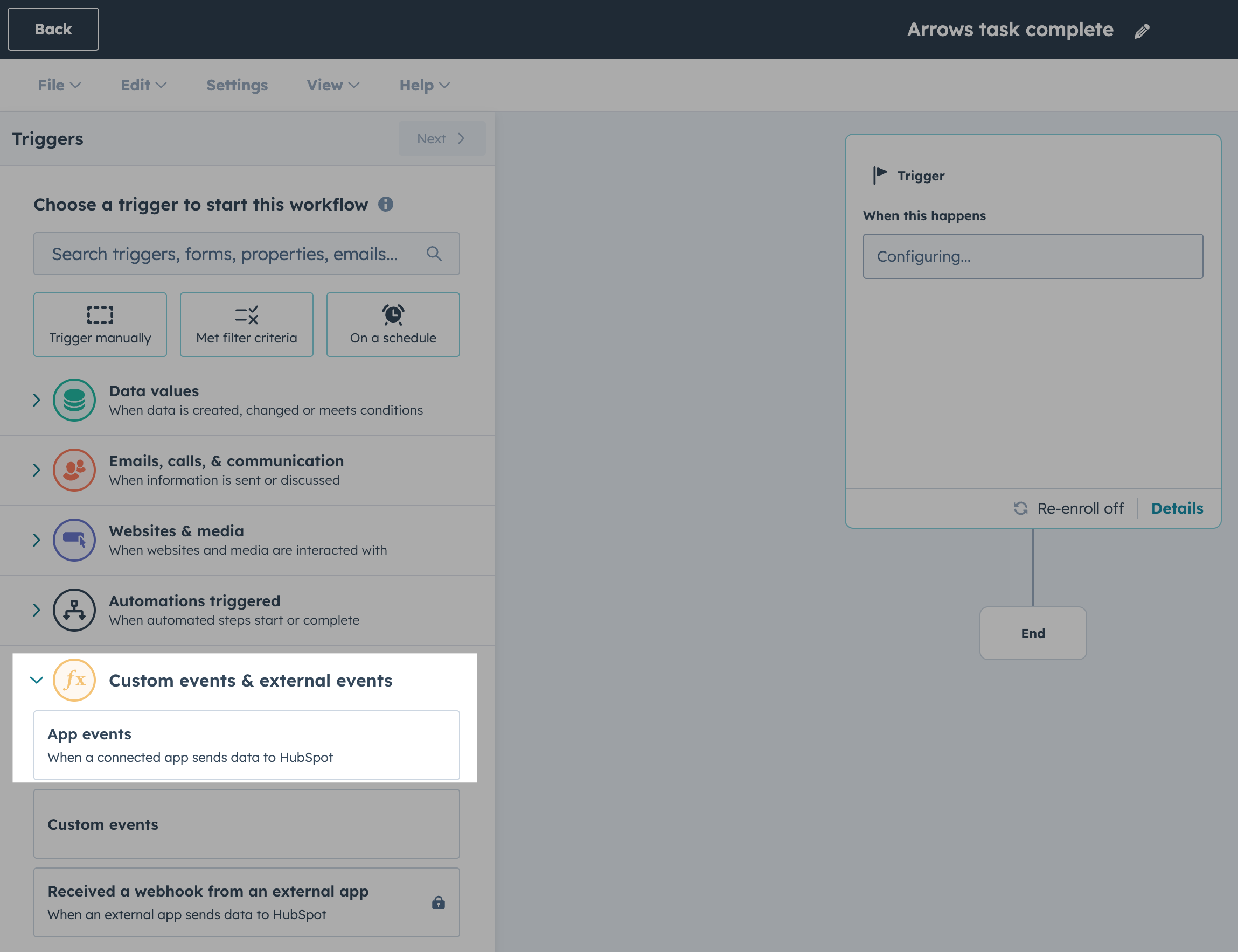The width and height of the screenshot is (1238, 952).
Task: Click the magnifying glass search icon
Action: (x=434, y=254)
